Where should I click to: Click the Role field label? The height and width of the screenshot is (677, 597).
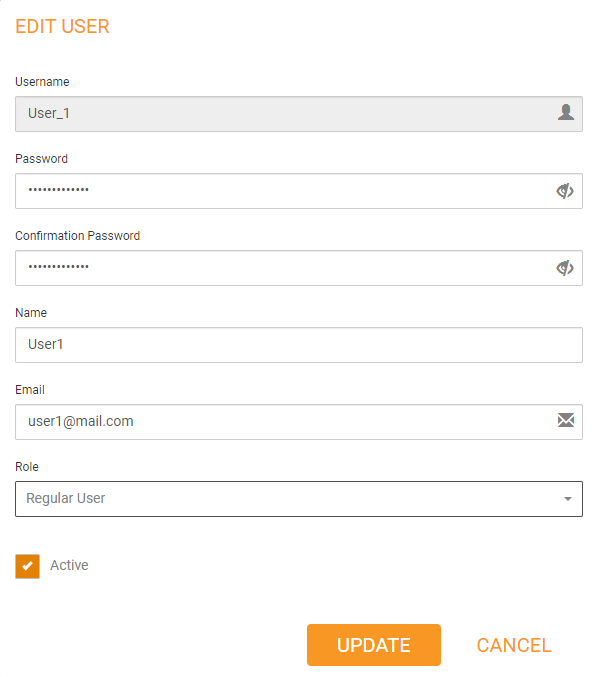(27, 467)
